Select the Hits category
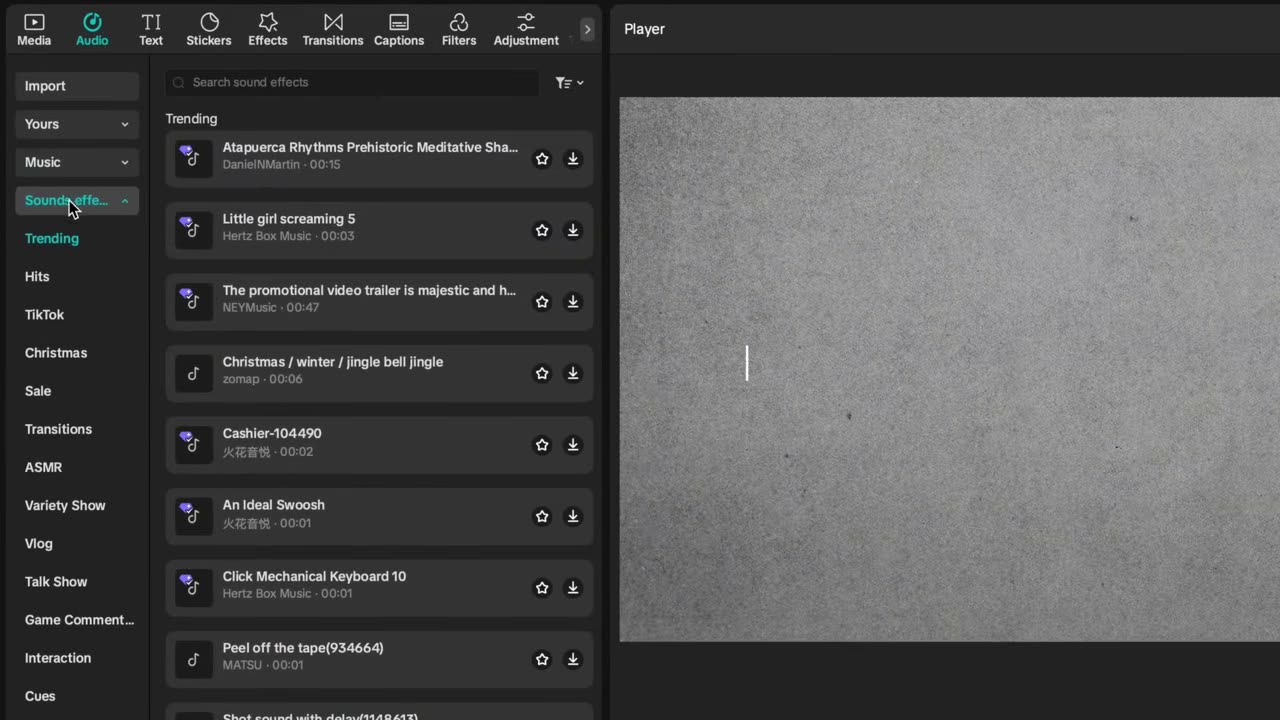 point(37,276)
